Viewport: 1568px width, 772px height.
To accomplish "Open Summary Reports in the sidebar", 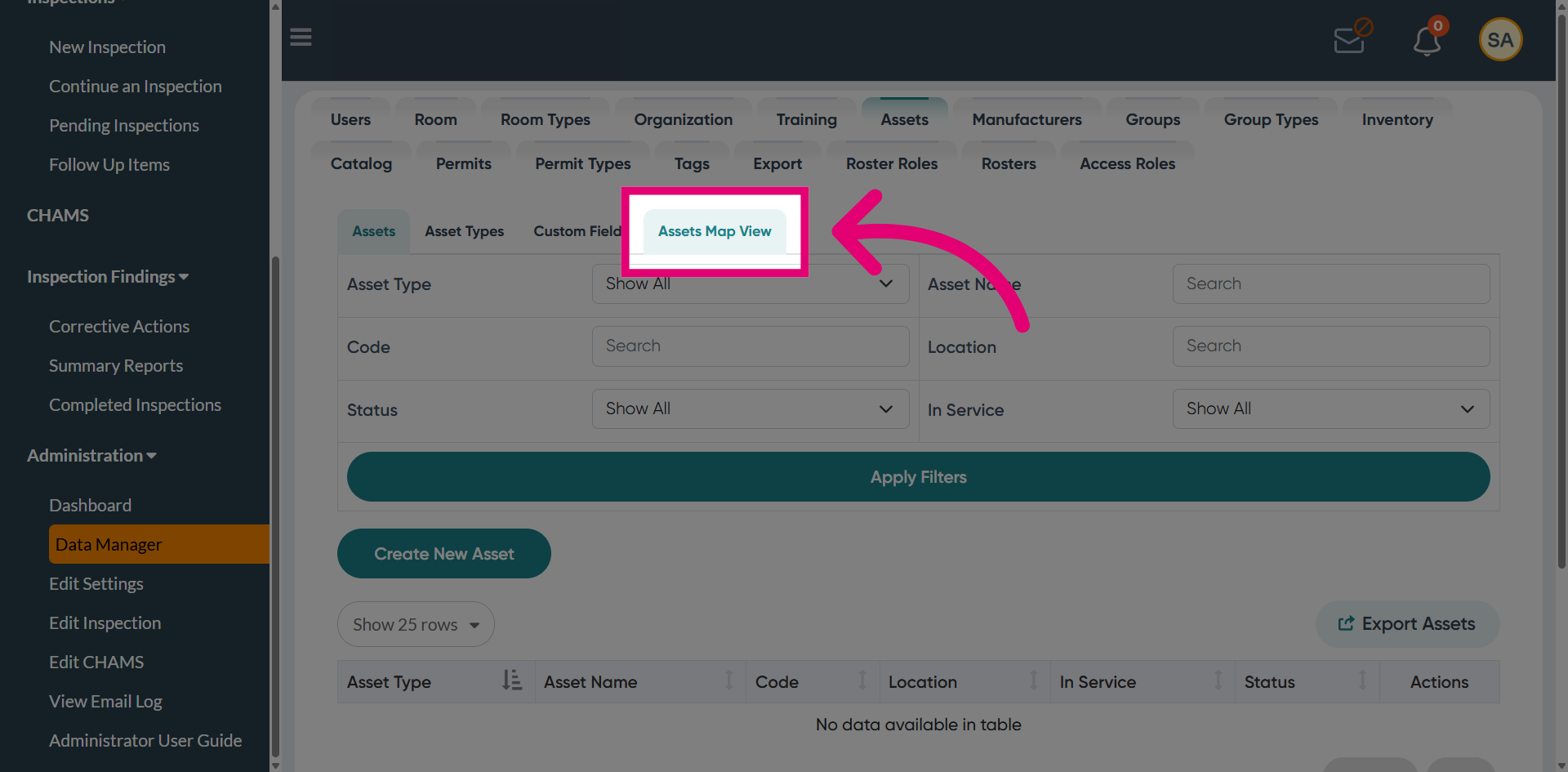I will click(x=115, y=366).
